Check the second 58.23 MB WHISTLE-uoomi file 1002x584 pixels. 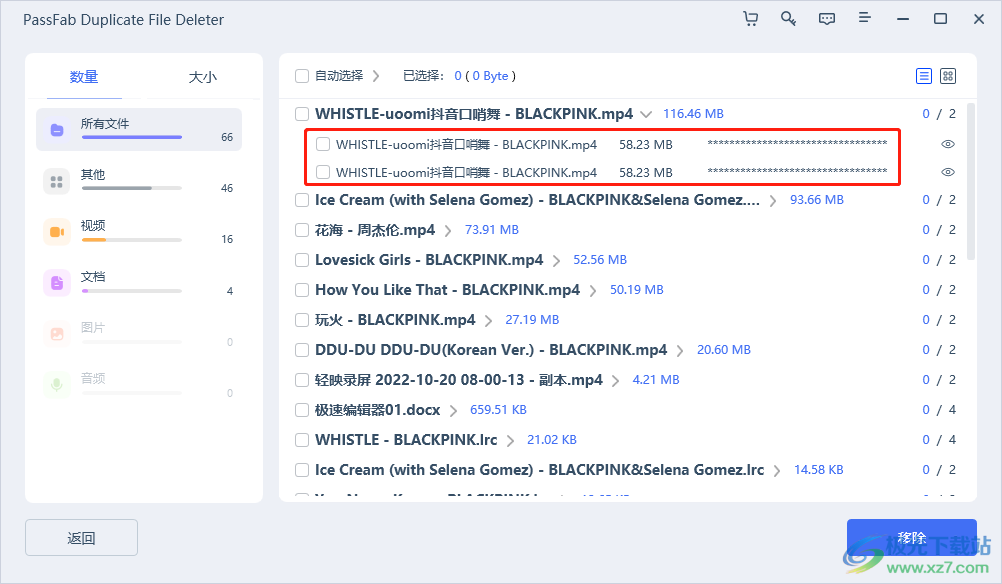[323, 172]
